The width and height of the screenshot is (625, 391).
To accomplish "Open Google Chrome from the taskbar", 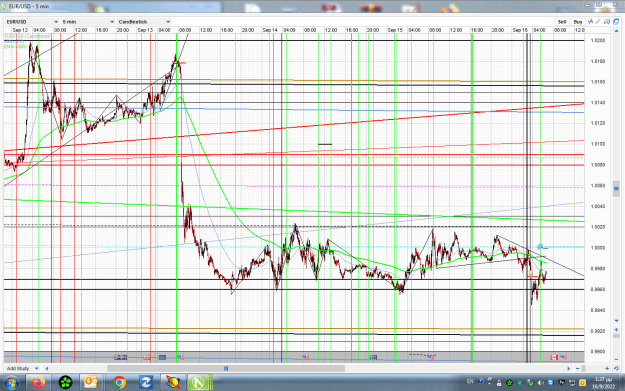I will [119, 383].
